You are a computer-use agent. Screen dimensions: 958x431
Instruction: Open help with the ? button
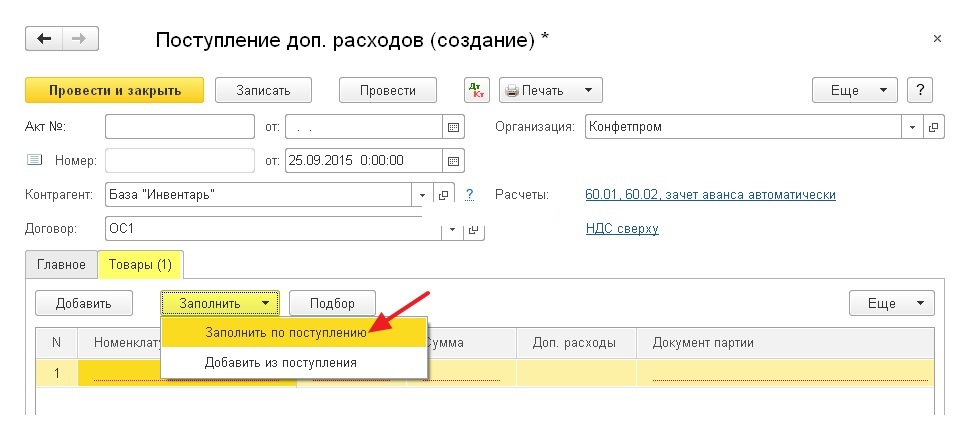[x=920, y=90]
